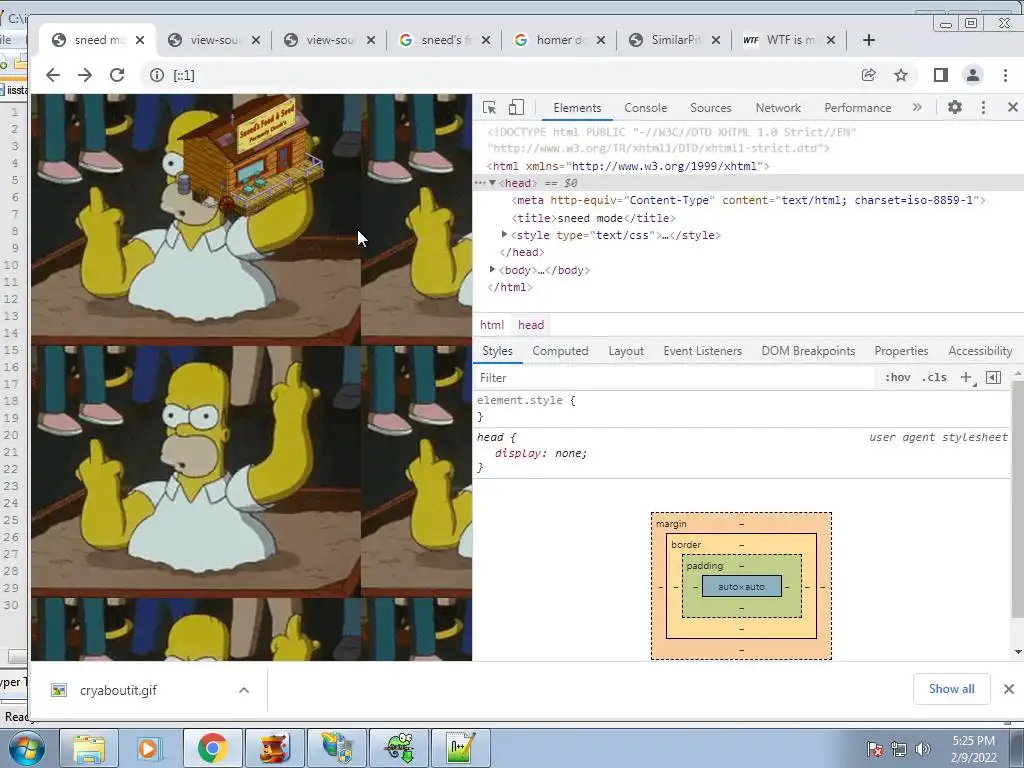Open DevTools settings gear
Image resolution: width=1024 pixels, height=768 pixels.
pos(955,107)
